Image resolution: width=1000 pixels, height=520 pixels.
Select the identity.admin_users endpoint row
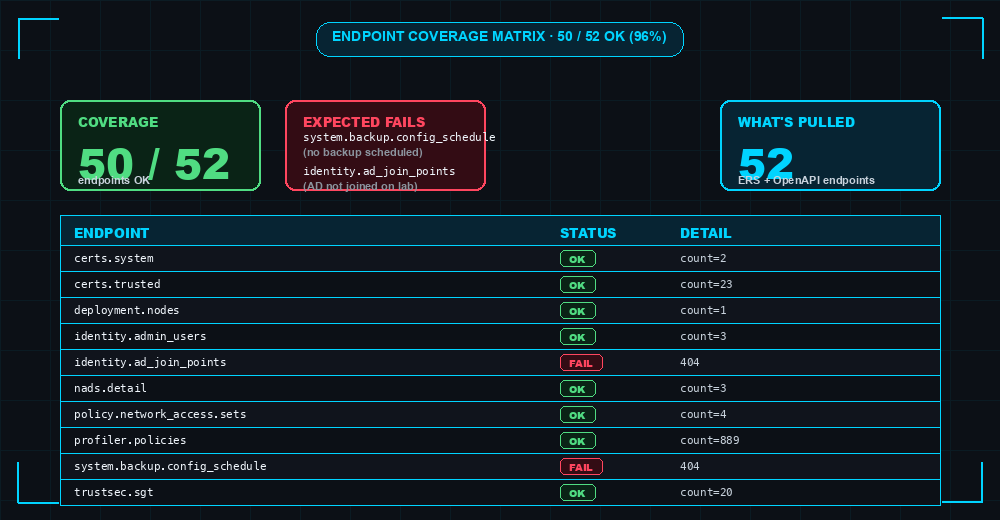click(x=501, y=336)
